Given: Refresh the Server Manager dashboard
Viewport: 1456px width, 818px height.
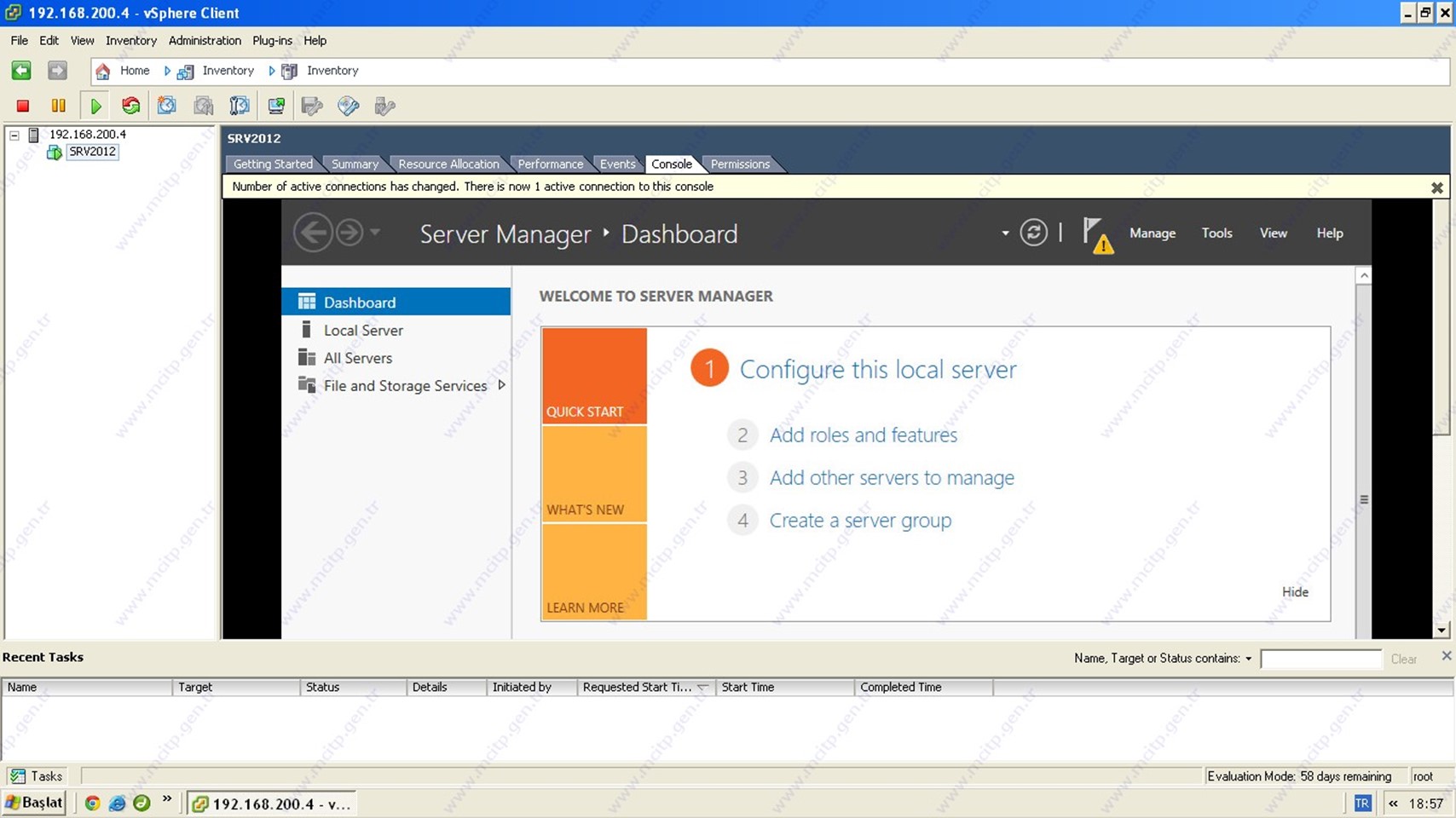Looking at the screenshot, I should pyautogui.click(x=1033, y=233).
